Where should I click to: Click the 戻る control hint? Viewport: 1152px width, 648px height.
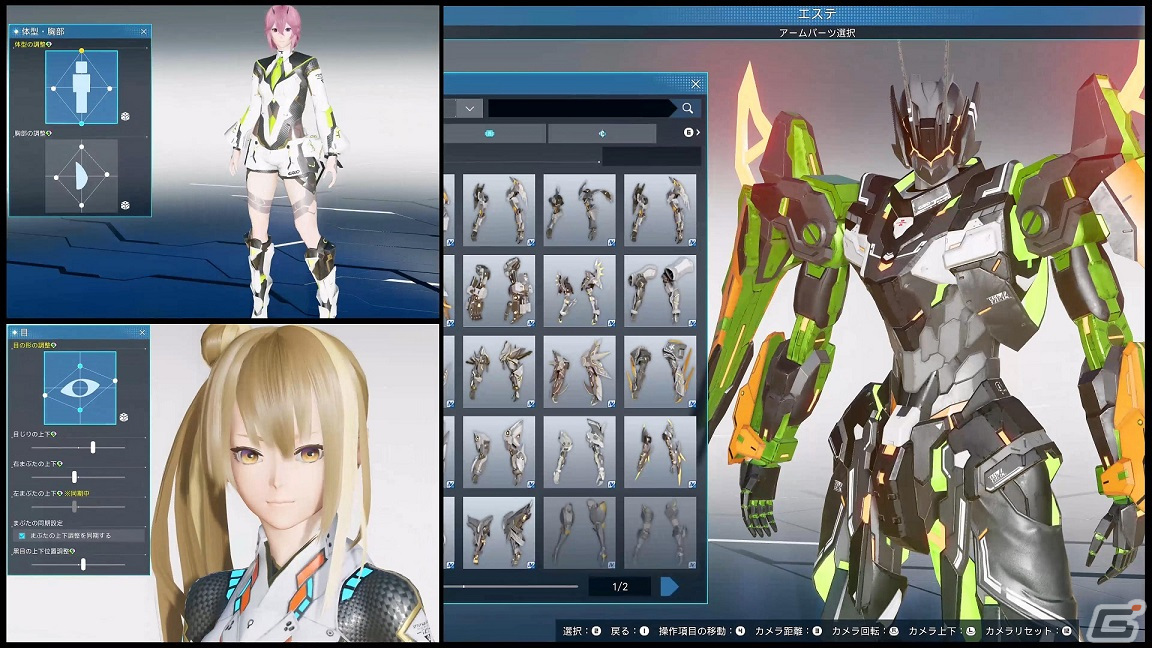tap(630, 630)
